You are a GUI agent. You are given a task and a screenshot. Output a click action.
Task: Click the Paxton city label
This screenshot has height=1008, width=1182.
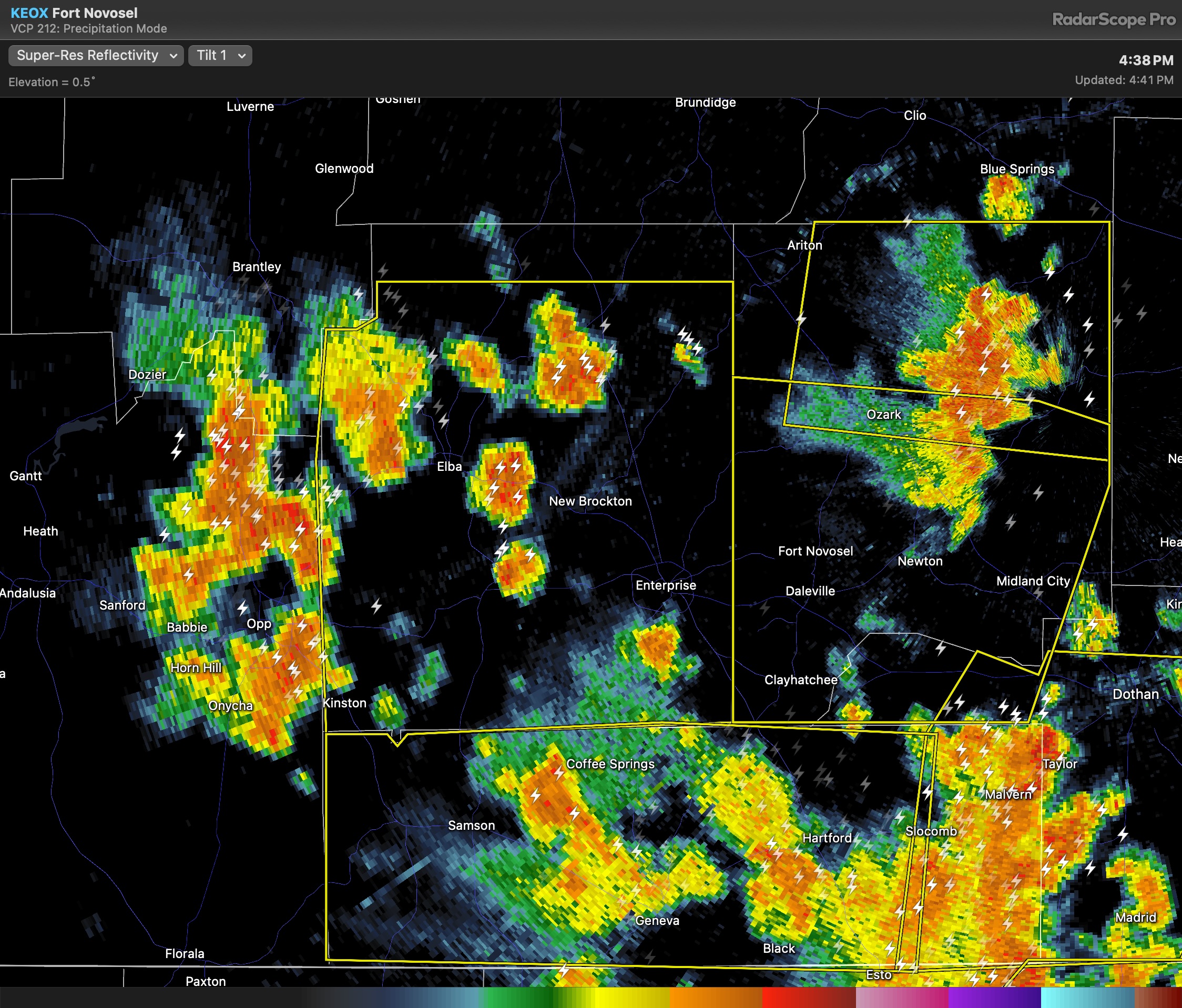point(206,981)
